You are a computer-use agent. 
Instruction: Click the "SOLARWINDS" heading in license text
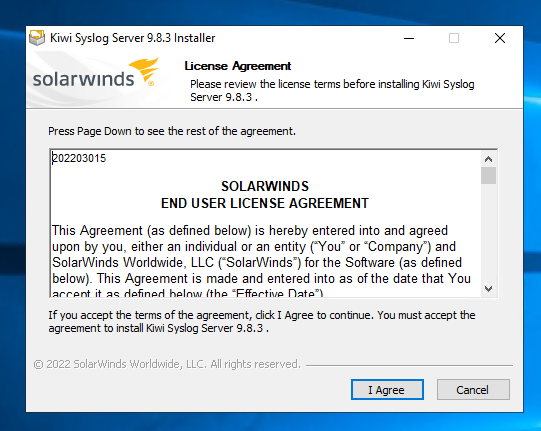tap(265, 186)
